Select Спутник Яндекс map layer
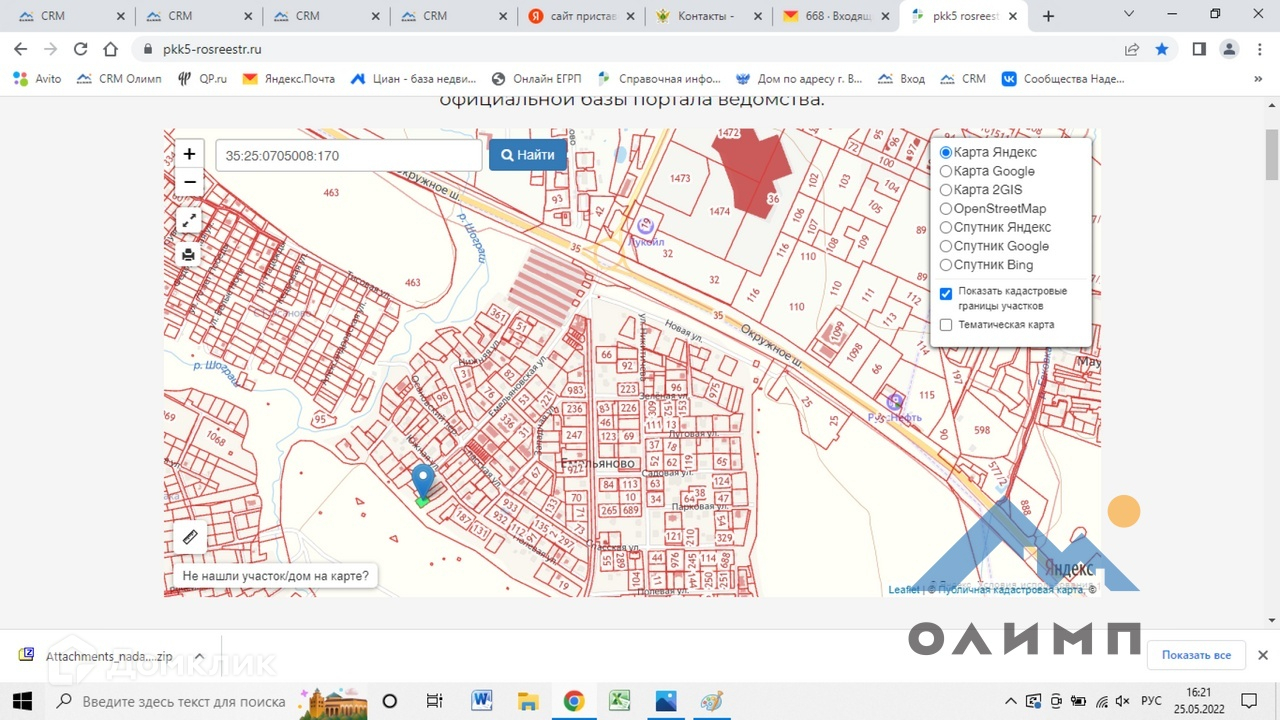 (946, 227)
